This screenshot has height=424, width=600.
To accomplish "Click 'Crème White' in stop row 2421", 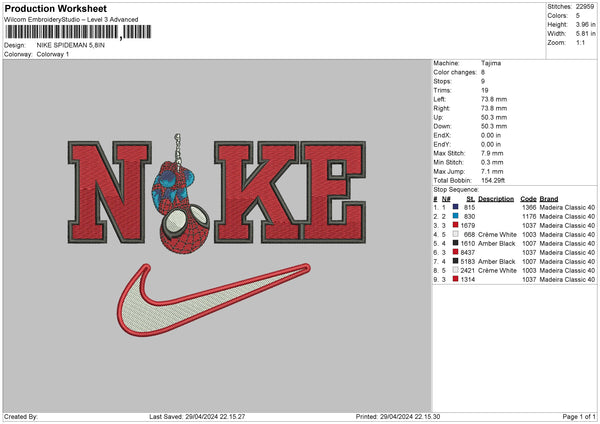I will [497, 270].
